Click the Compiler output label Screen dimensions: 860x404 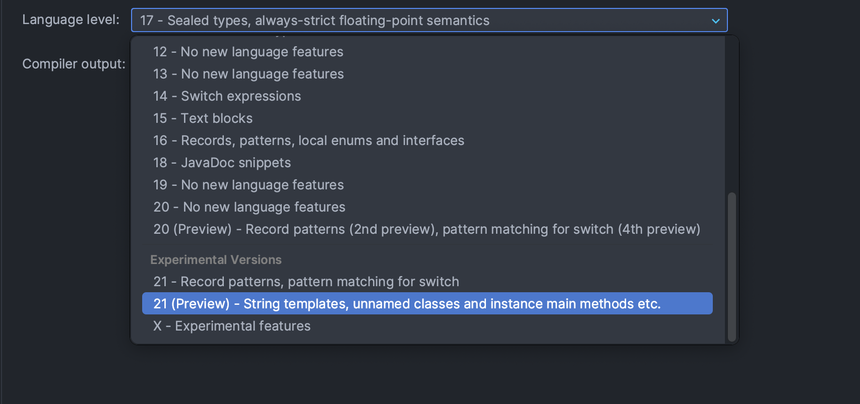[x=74, y=64]
